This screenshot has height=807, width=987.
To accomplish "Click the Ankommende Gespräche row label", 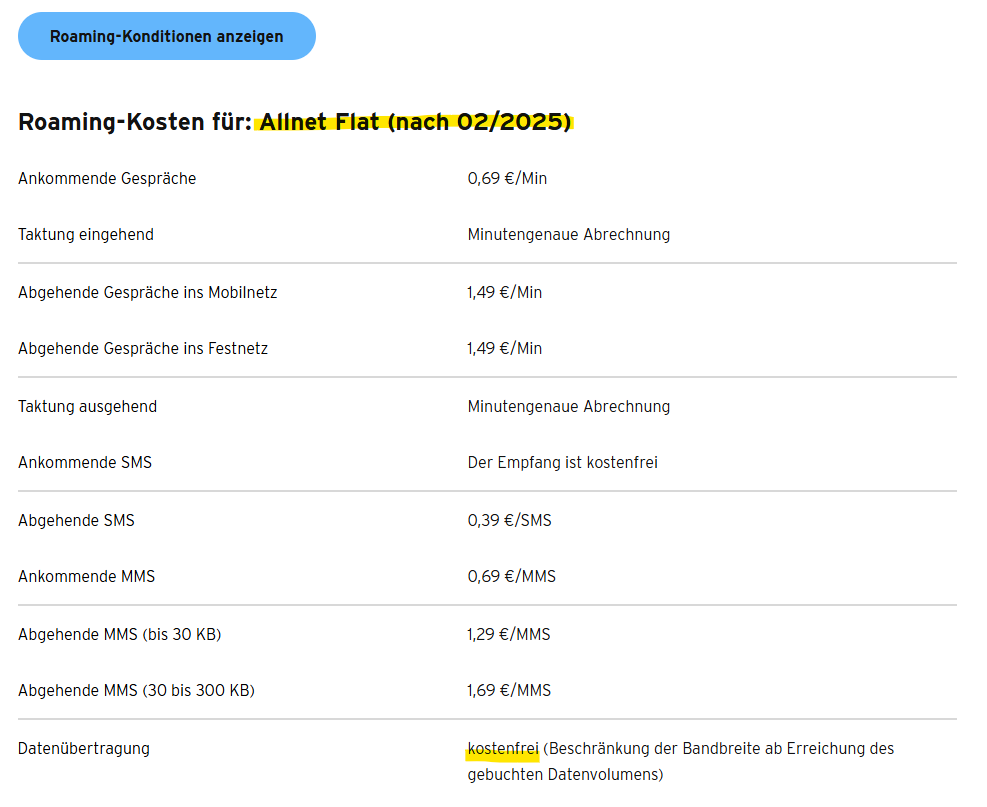I will point(107,179).
